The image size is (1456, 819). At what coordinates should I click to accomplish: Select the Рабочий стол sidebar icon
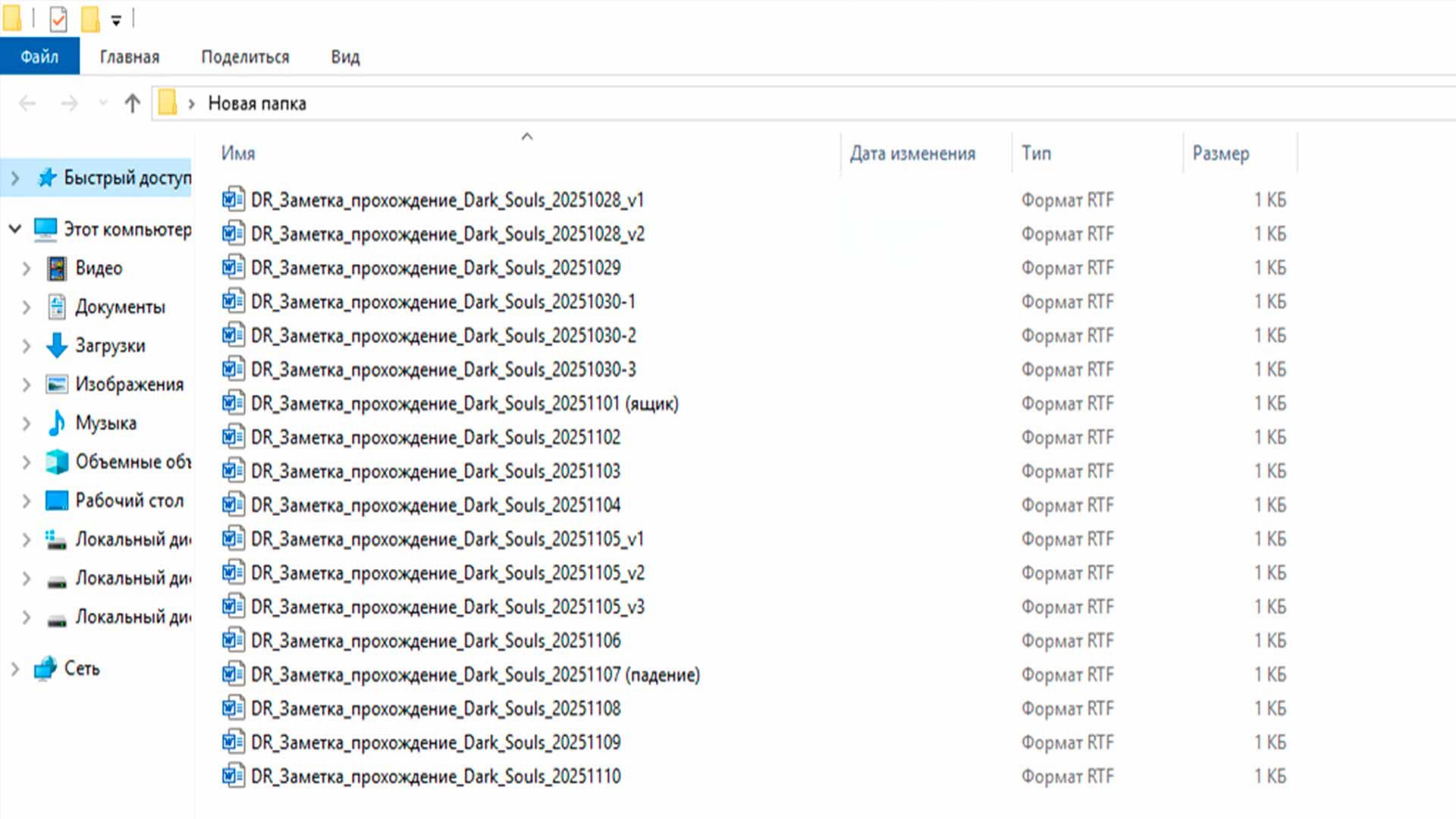coord(57,500)
